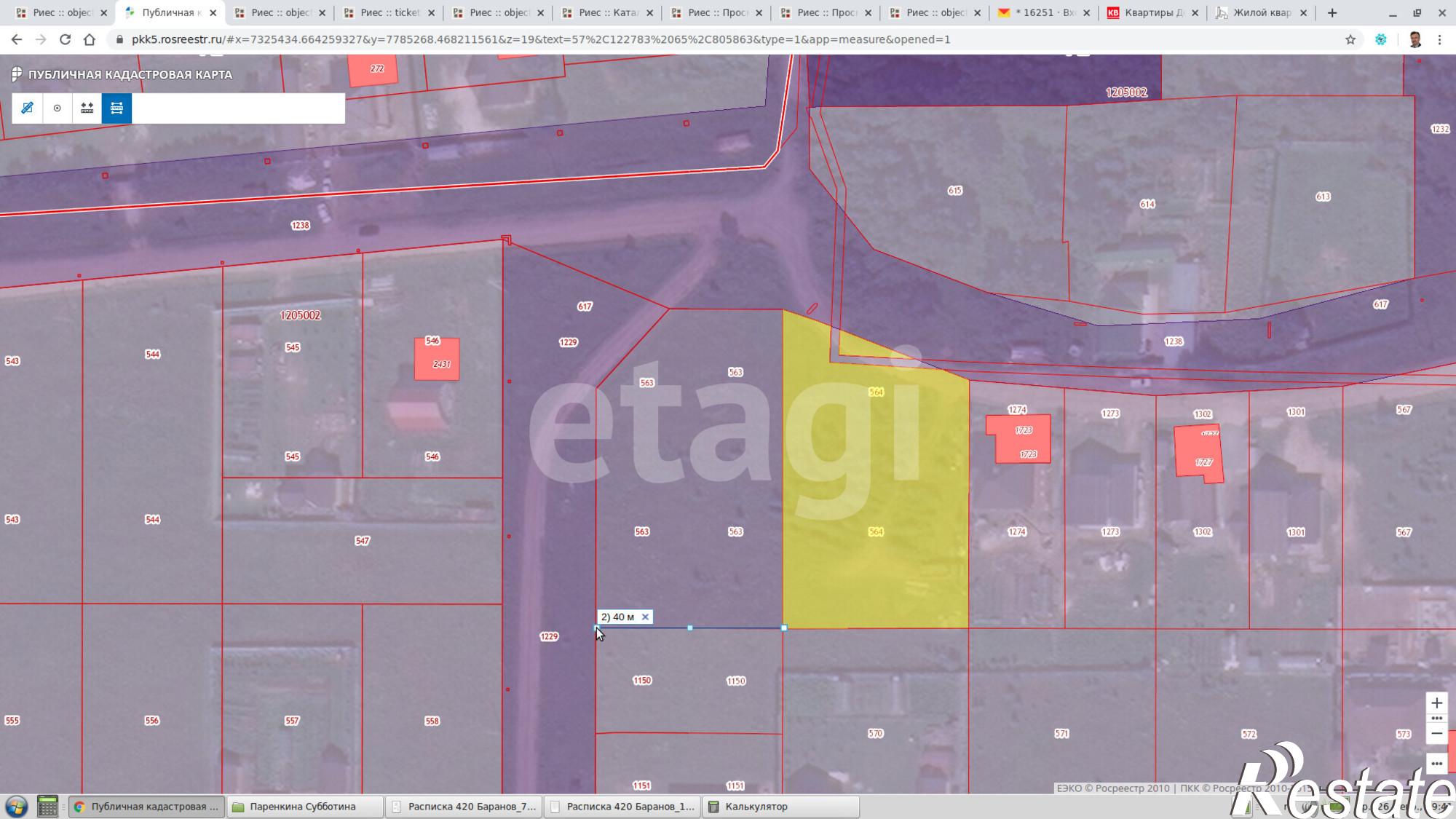
Task: Expand the lower three-dots map menu
Action: coord(1436,764)
